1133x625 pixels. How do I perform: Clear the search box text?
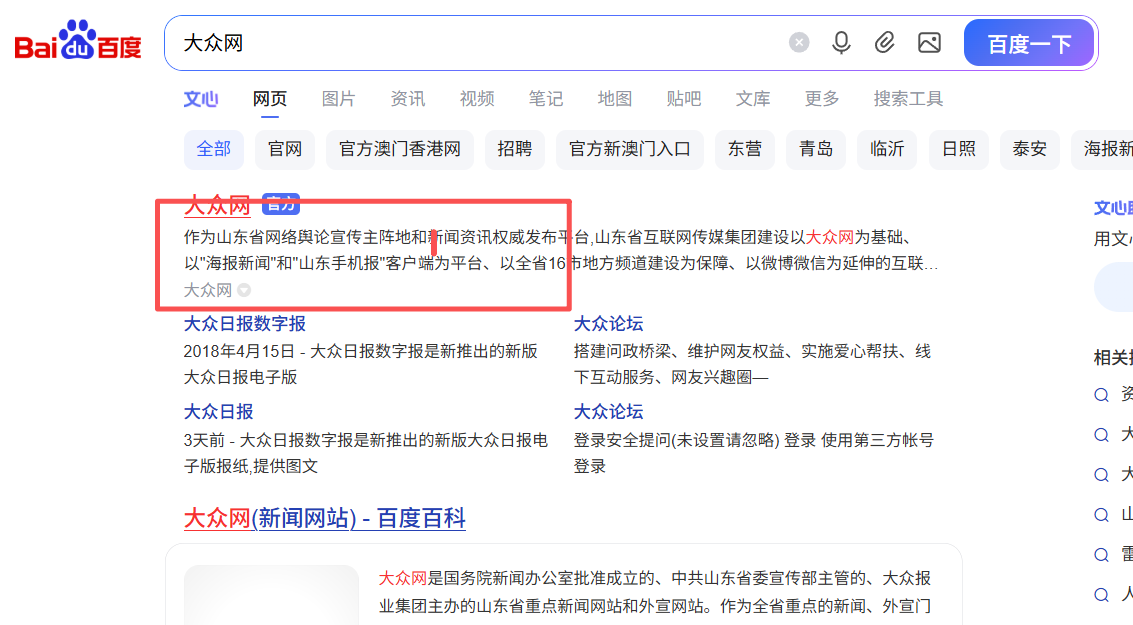(798, 43)
